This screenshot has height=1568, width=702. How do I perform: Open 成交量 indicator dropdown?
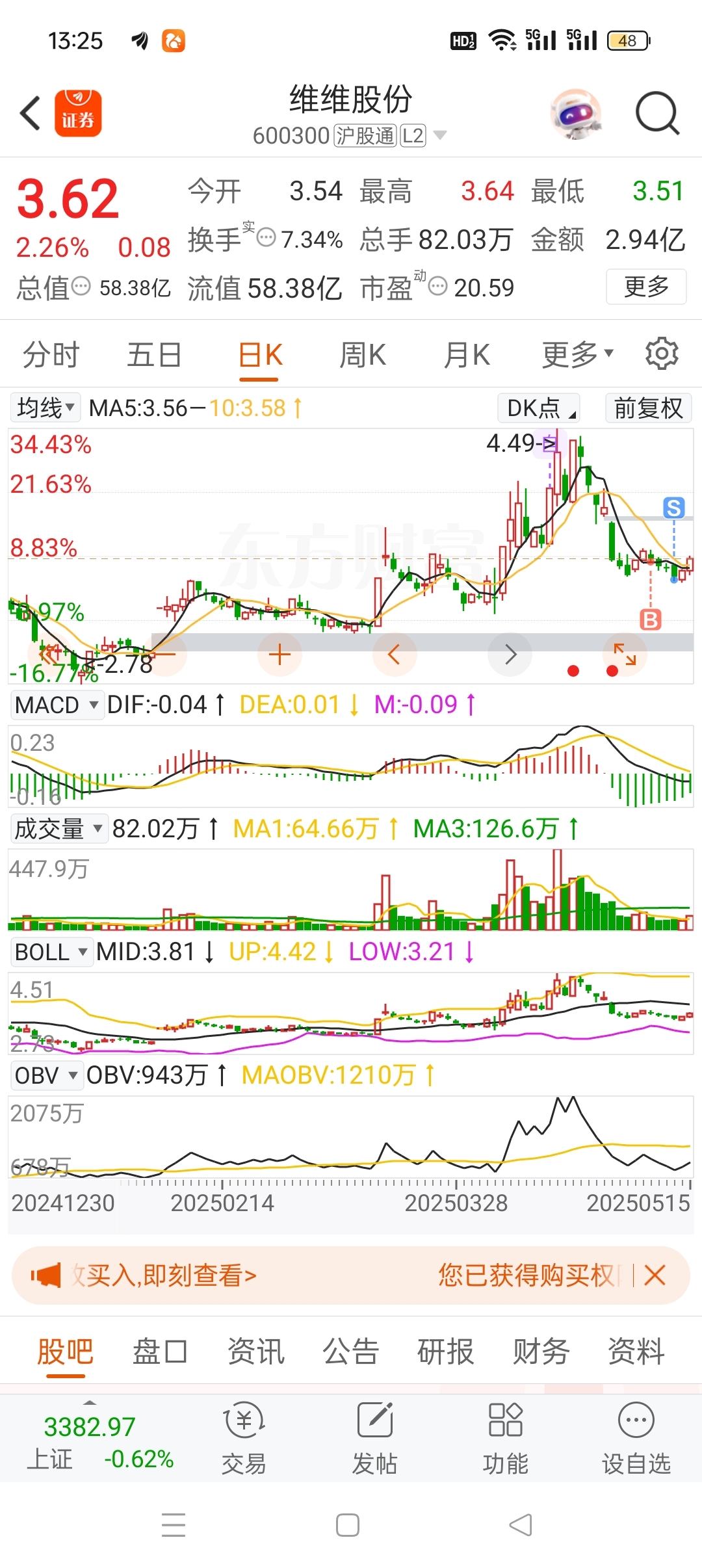coord(58,829)
